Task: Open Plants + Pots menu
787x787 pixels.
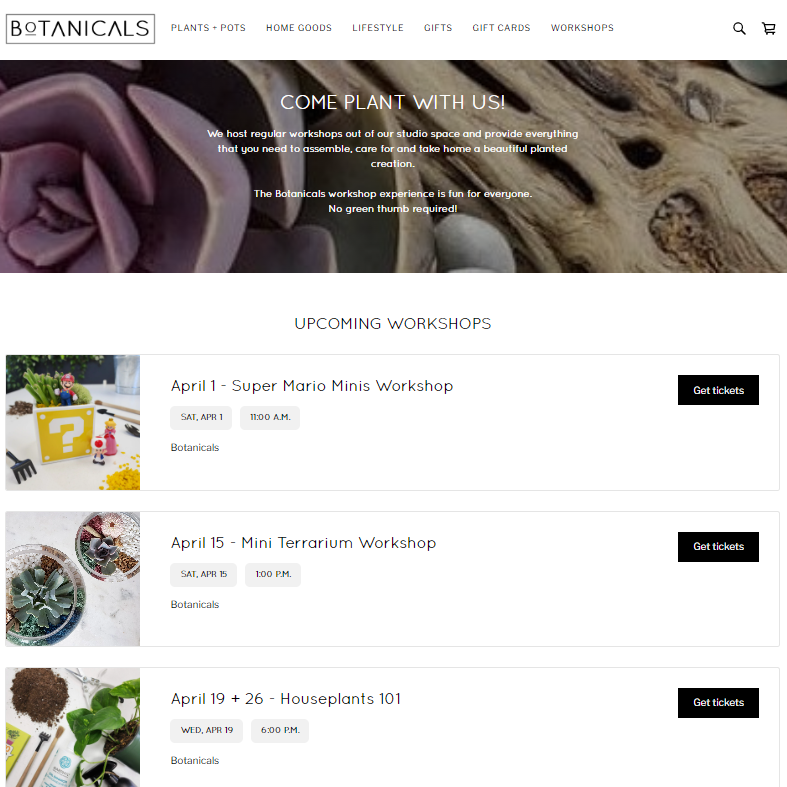Action: (208, 28)
